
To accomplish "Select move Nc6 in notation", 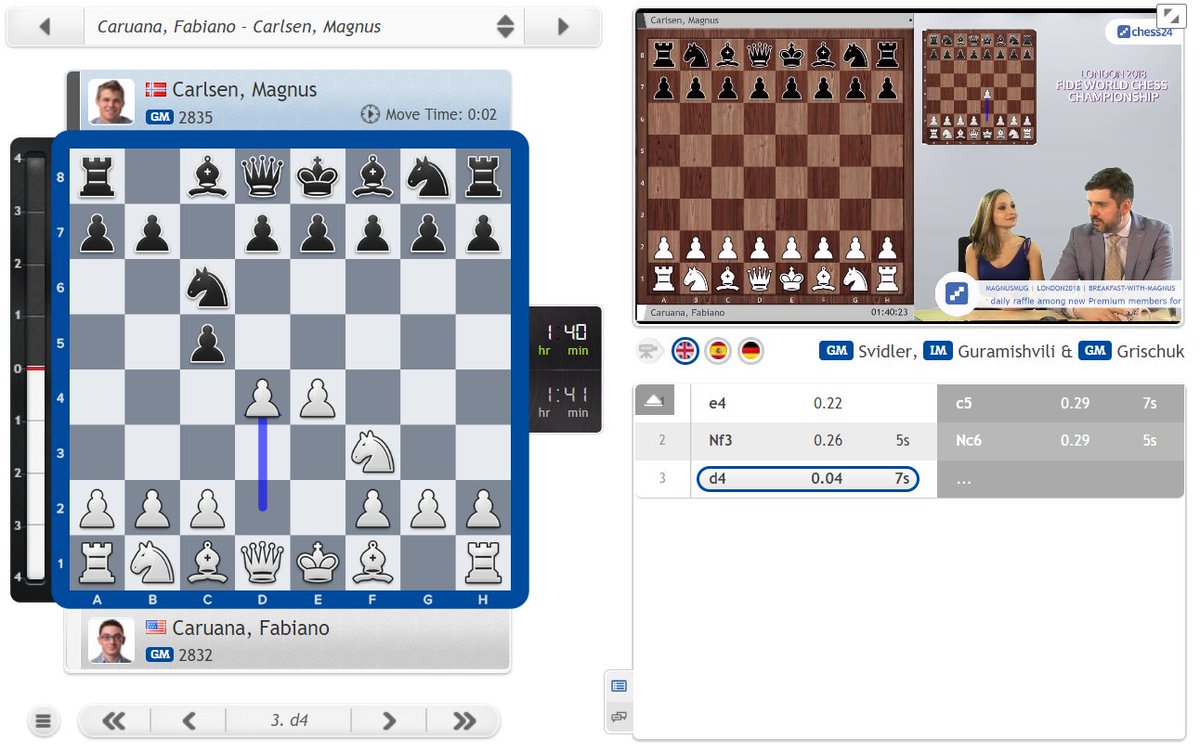I will tap(970, 440).
